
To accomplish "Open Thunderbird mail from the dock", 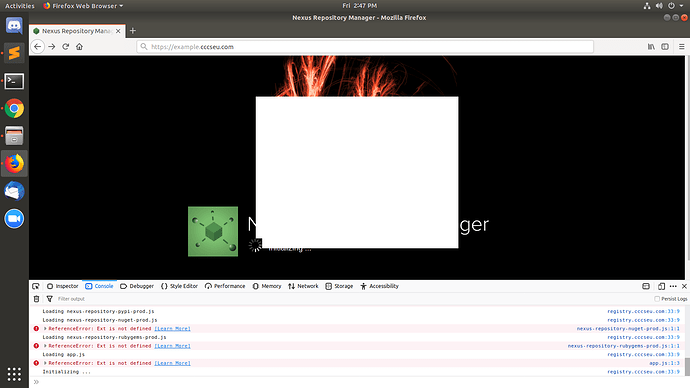I will (14, 191).
